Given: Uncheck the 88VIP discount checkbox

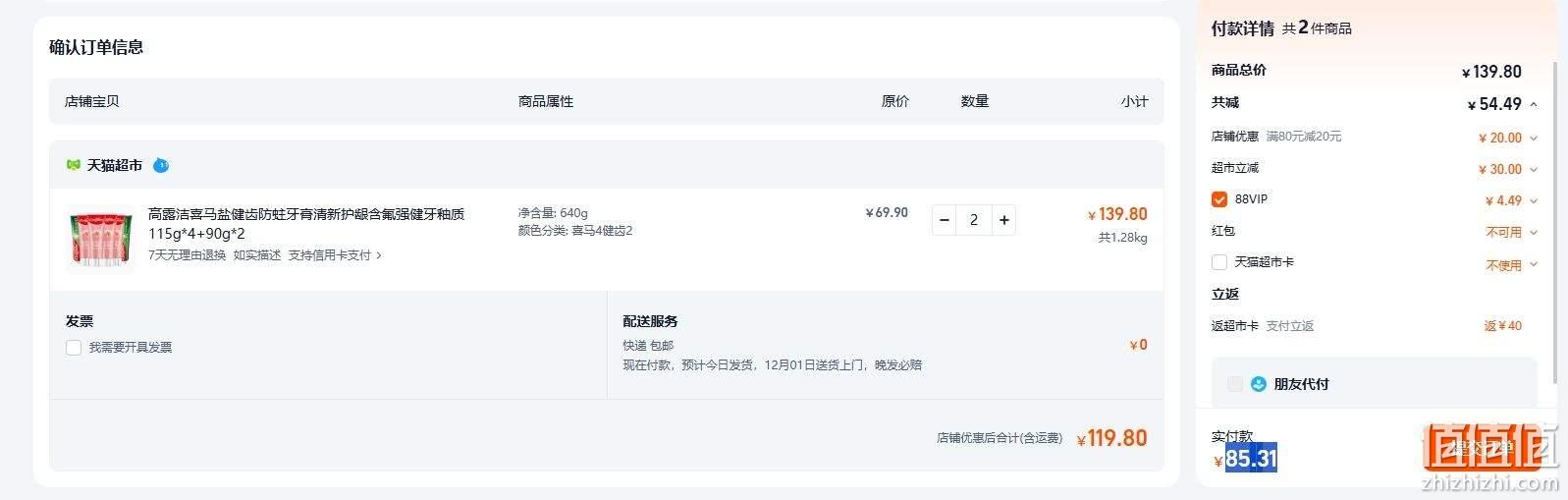Looking at the screenshot, I should [x=1219, y=199].
